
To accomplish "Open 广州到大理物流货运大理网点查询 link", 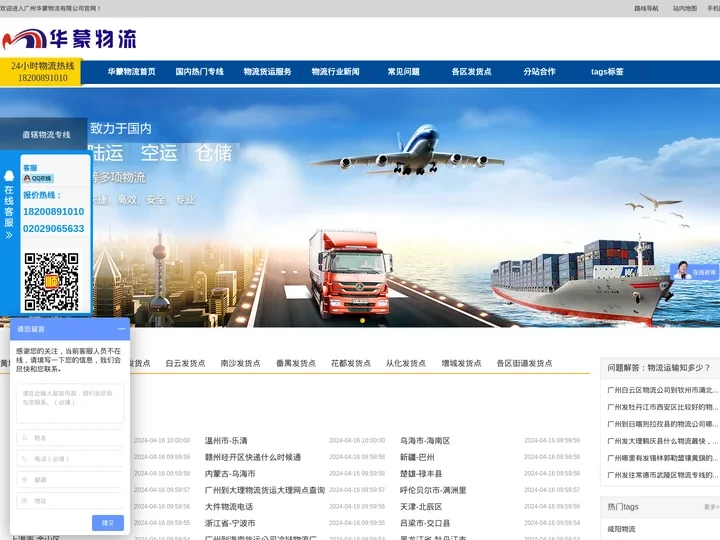I will [x=265, y=490].
